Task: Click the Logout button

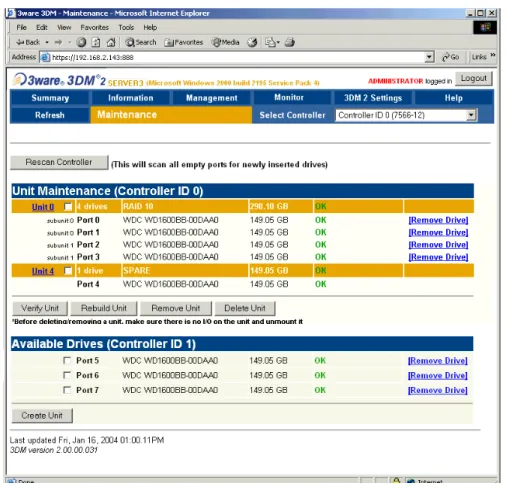Action: pyautogui.click(x=474, y=79)
